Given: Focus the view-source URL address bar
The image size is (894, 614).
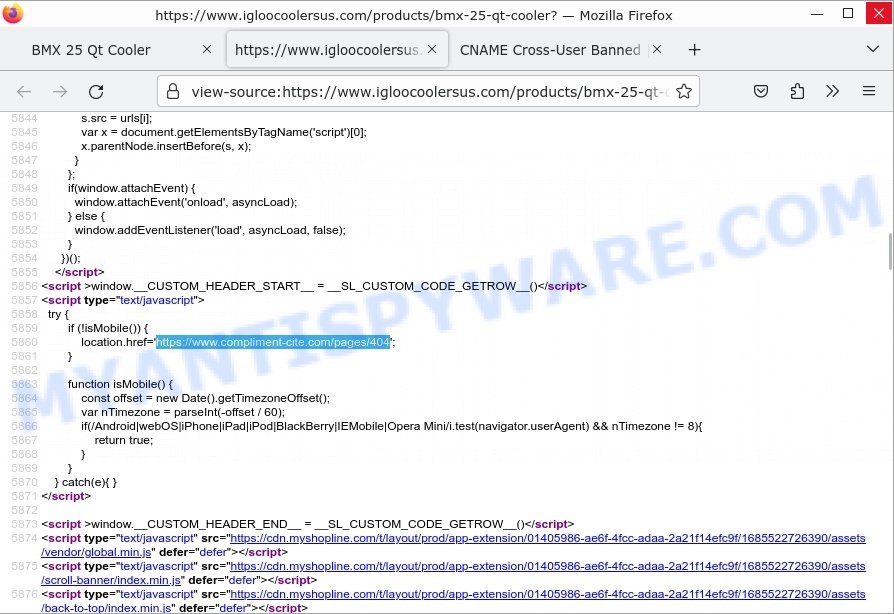Looking at the screenshot, I should [x=428, y=92].
